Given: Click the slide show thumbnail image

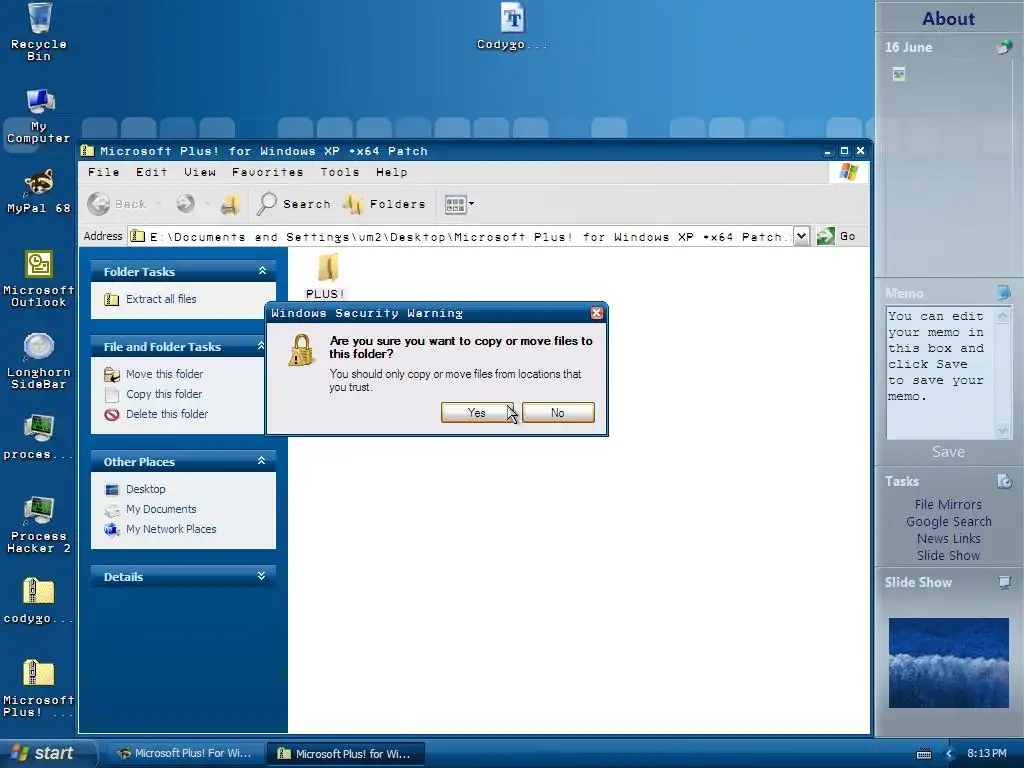Looking at the screenshot, I should (948, 663).
